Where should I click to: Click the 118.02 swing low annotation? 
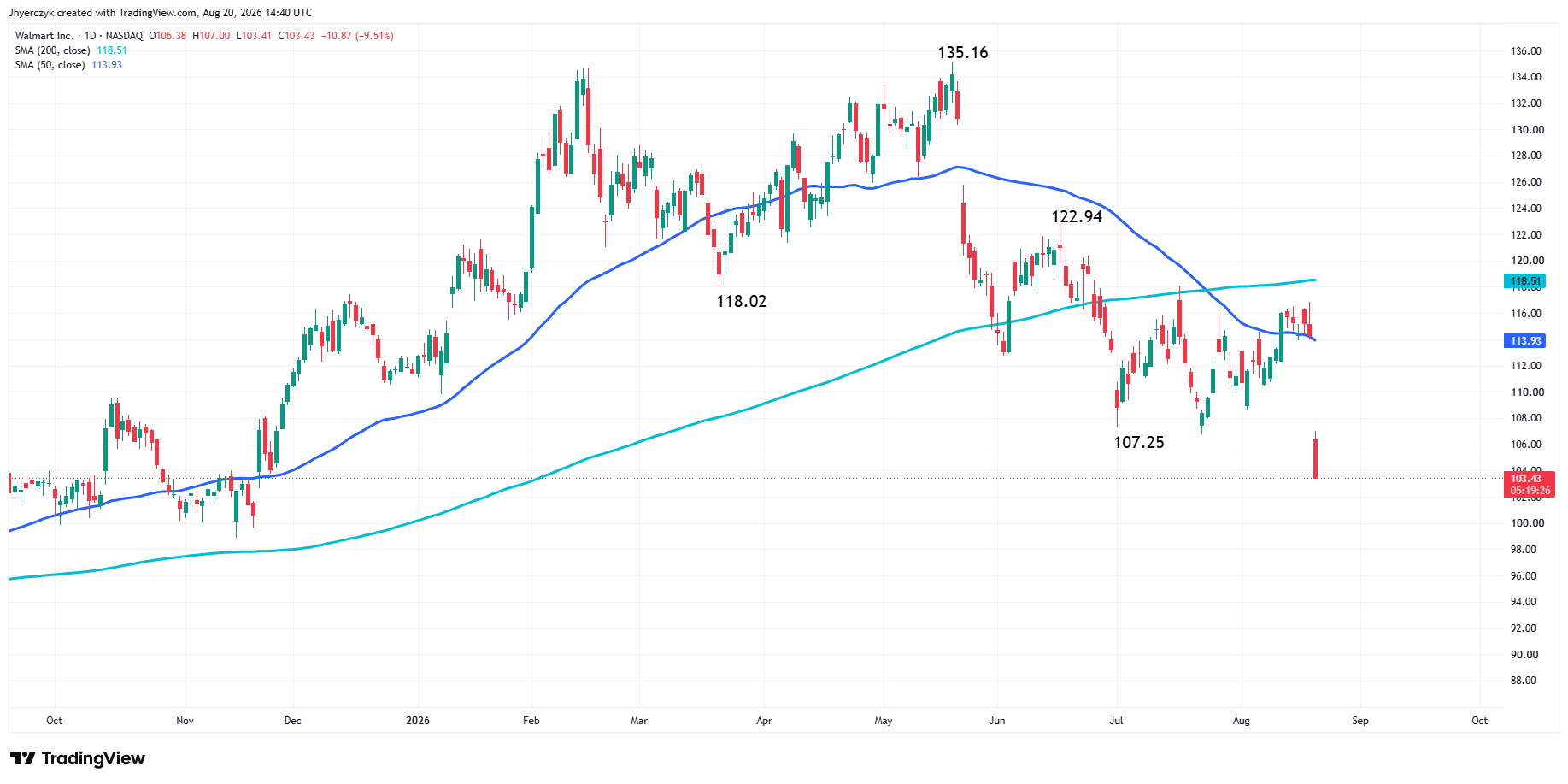click(x=742, y=301)
